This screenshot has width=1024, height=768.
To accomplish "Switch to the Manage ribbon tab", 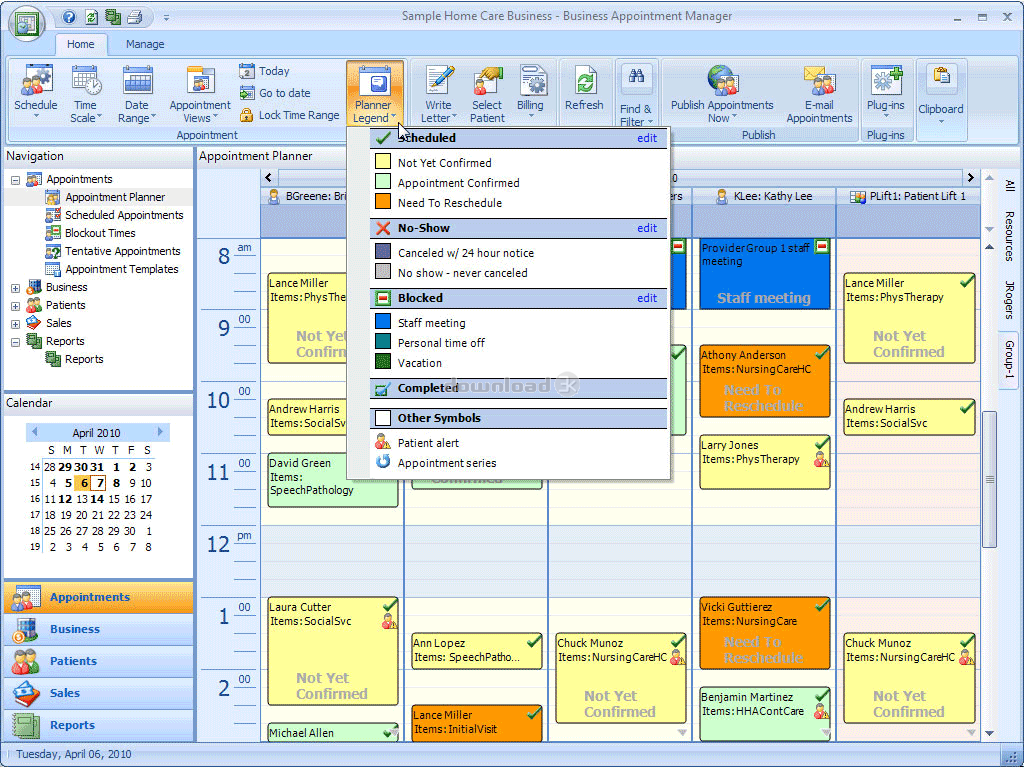I will pyautogui.click(x=145, y=44).
